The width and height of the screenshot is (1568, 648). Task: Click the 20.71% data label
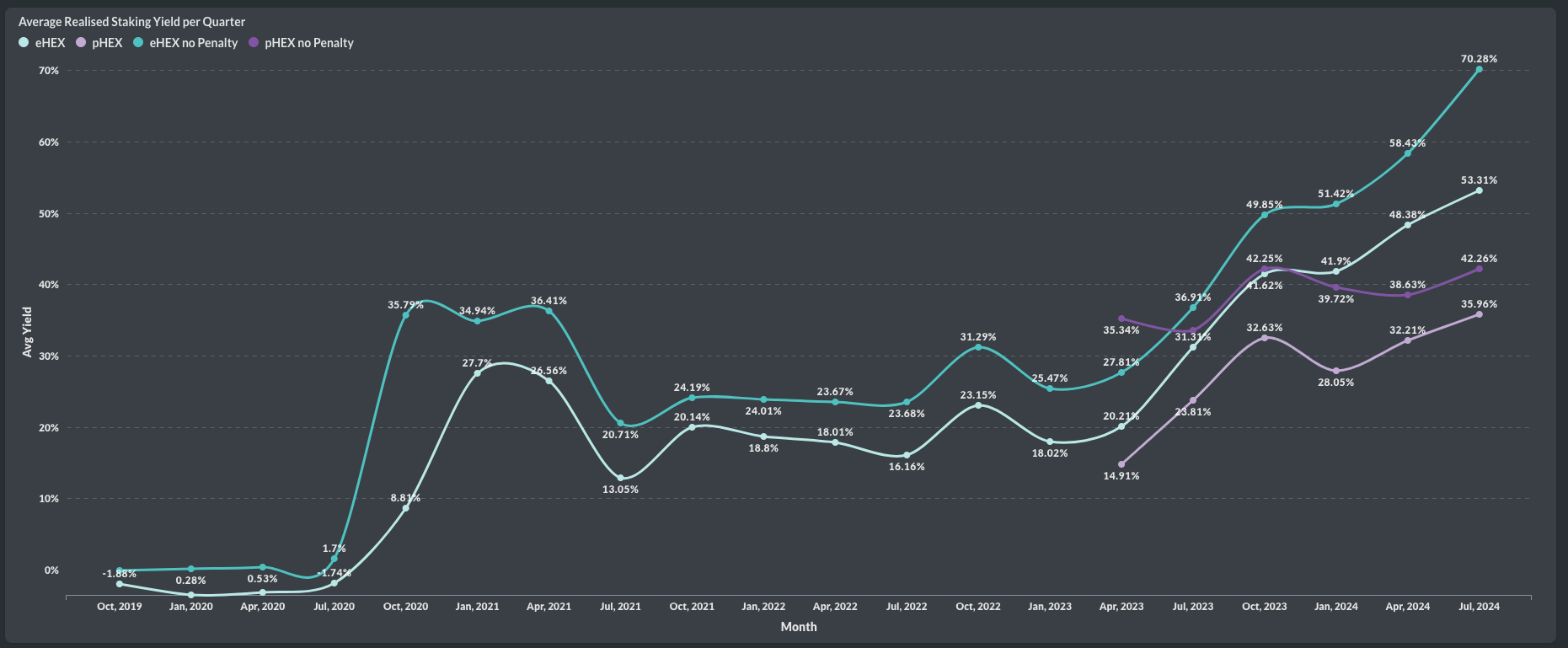coord(620,435)
